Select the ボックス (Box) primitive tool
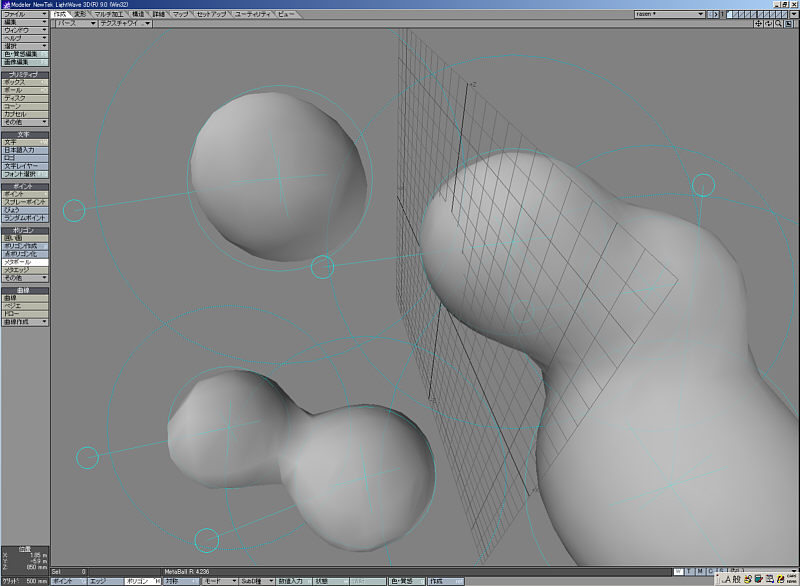800x586 pixels. 24,81
